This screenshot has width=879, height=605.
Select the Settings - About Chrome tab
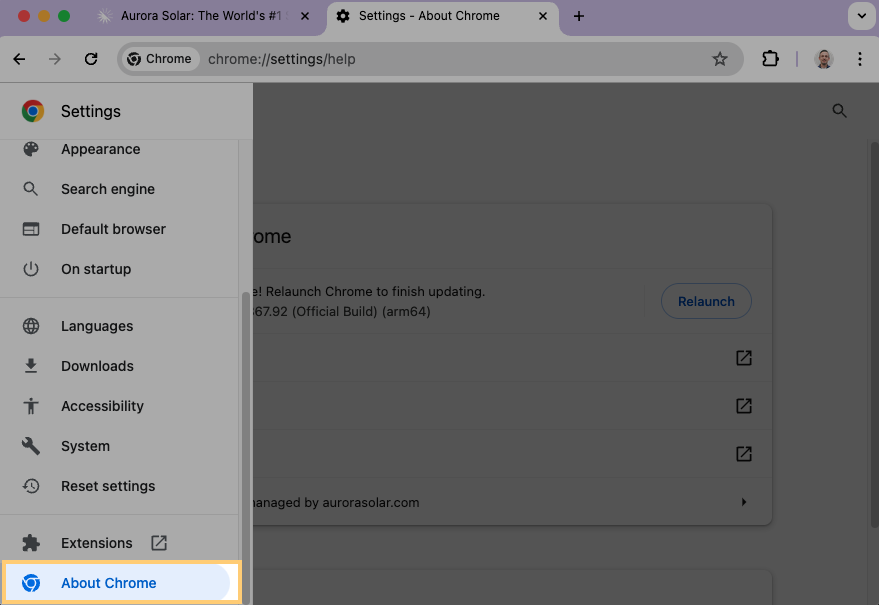[430, 16]
